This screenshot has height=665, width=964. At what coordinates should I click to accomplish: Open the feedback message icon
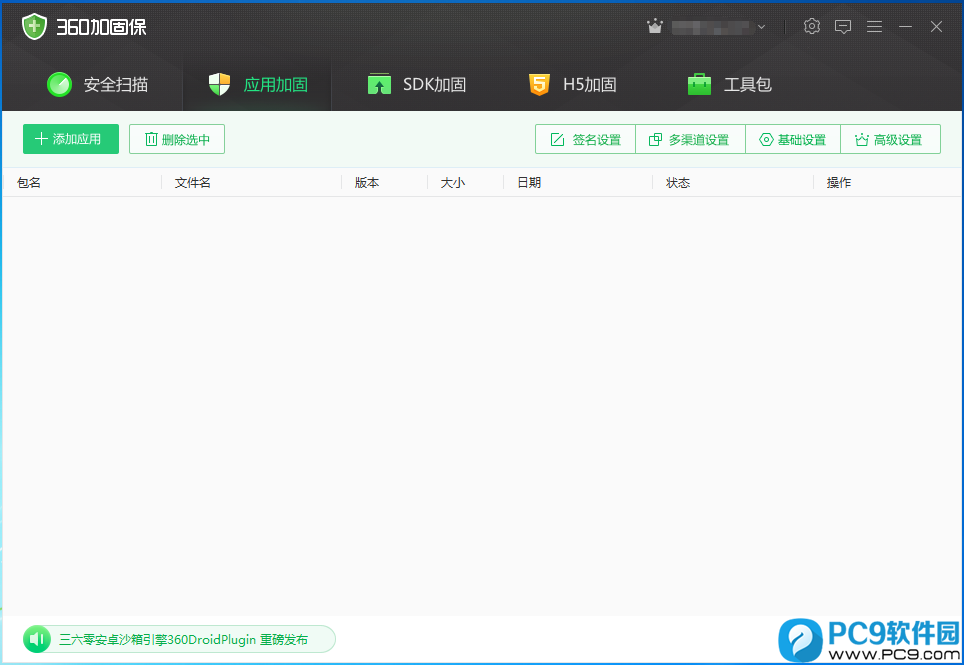coord(843,26)
